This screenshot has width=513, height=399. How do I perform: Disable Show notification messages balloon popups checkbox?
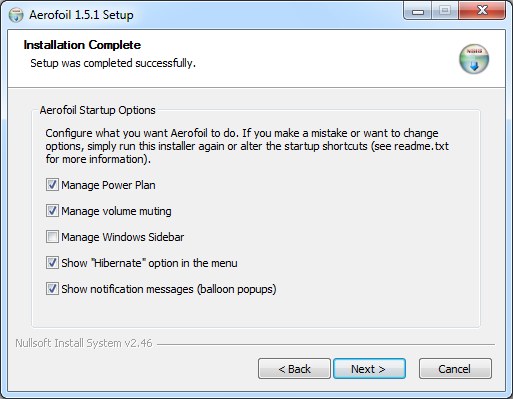point(52,289)
